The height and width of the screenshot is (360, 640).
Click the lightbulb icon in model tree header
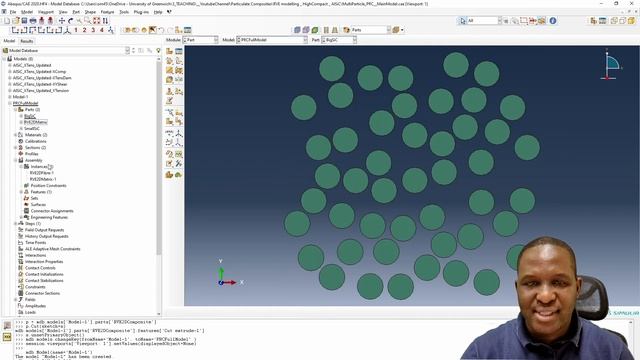tap(158, 50)
